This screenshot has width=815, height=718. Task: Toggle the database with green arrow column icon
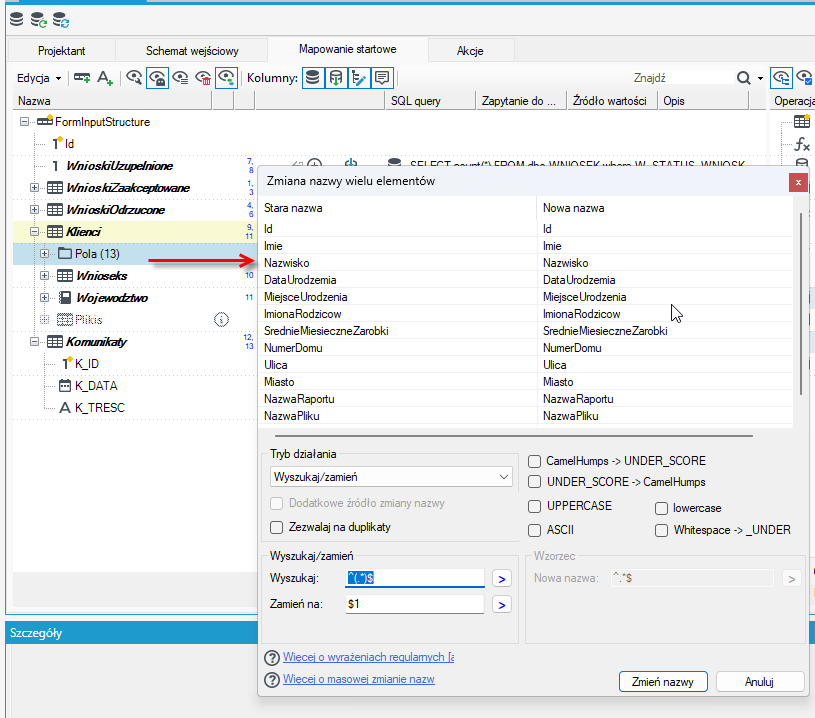point(336,78)
